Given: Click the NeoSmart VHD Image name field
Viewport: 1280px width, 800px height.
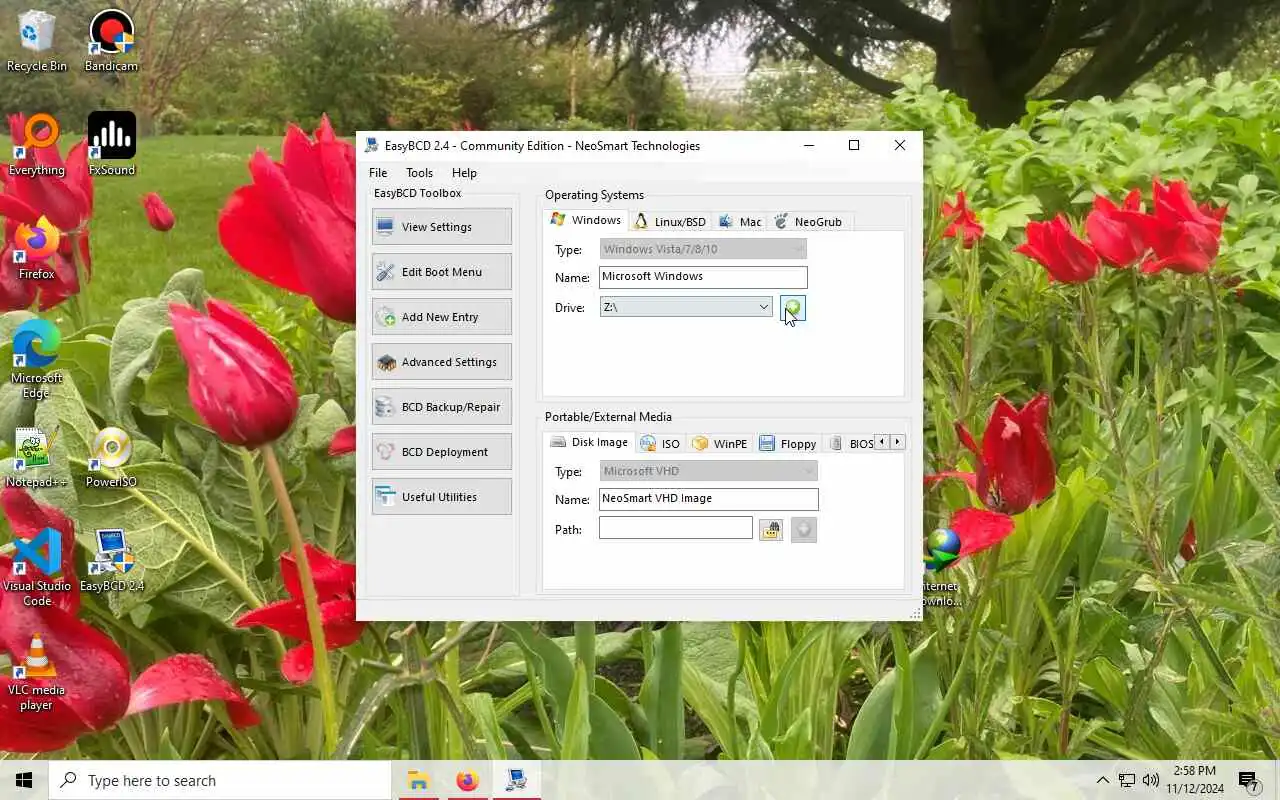Looking at the screenshot, I should 708,499.
